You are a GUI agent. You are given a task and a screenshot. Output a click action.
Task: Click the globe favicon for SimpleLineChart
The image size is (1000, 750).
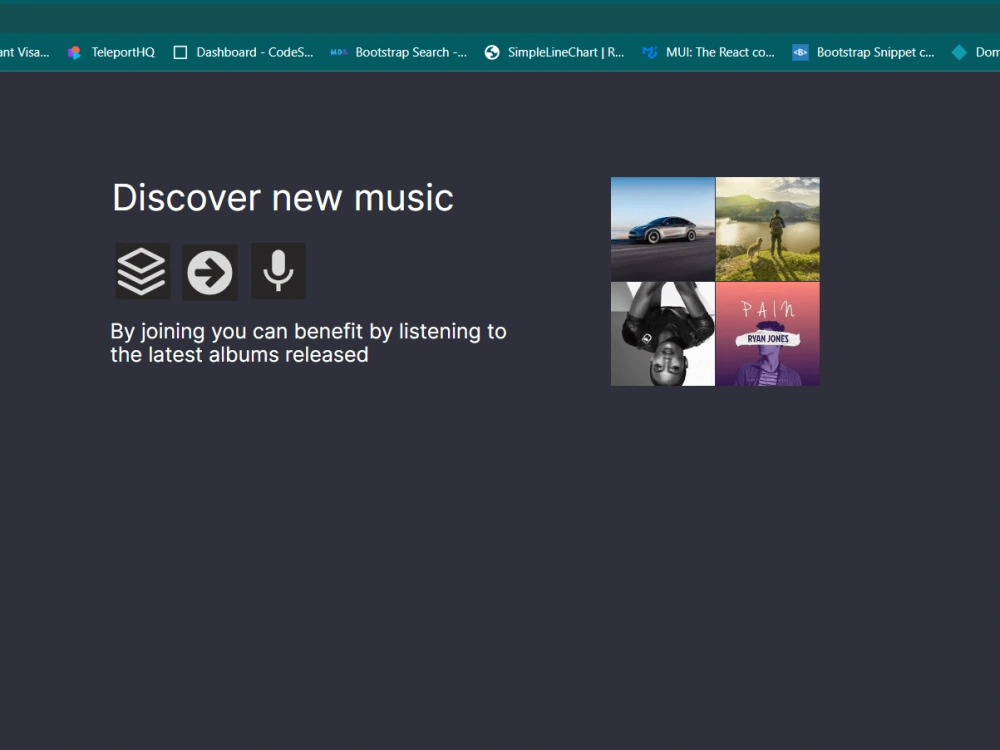click(x=492, y=52)
